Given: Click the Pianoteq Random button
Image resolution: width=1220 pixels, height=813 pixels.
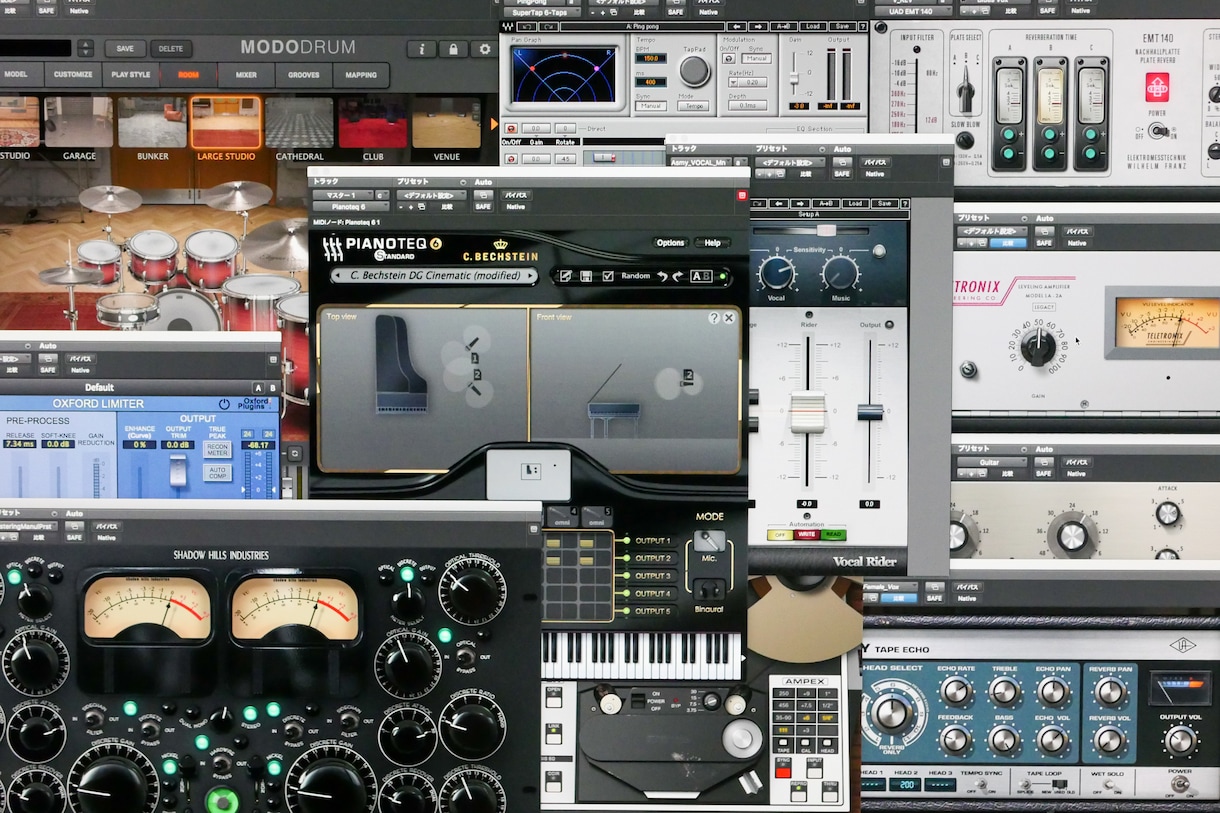Looking at the screenshot, I should [x=636, y=276].
